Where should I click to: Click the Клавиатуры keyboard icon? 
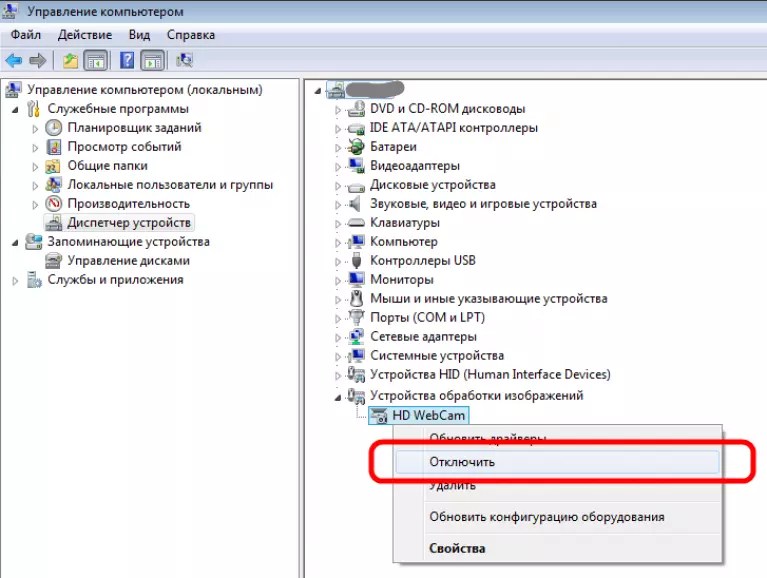point(356,223)
